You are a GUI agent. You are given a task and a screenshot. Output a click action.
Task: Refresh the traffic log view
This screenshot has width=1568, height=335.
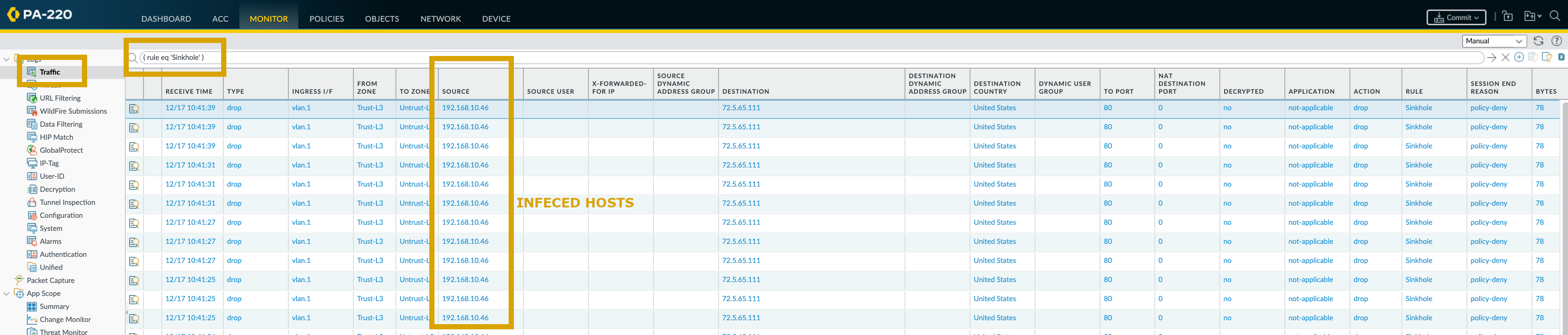tap(1538, 41)
